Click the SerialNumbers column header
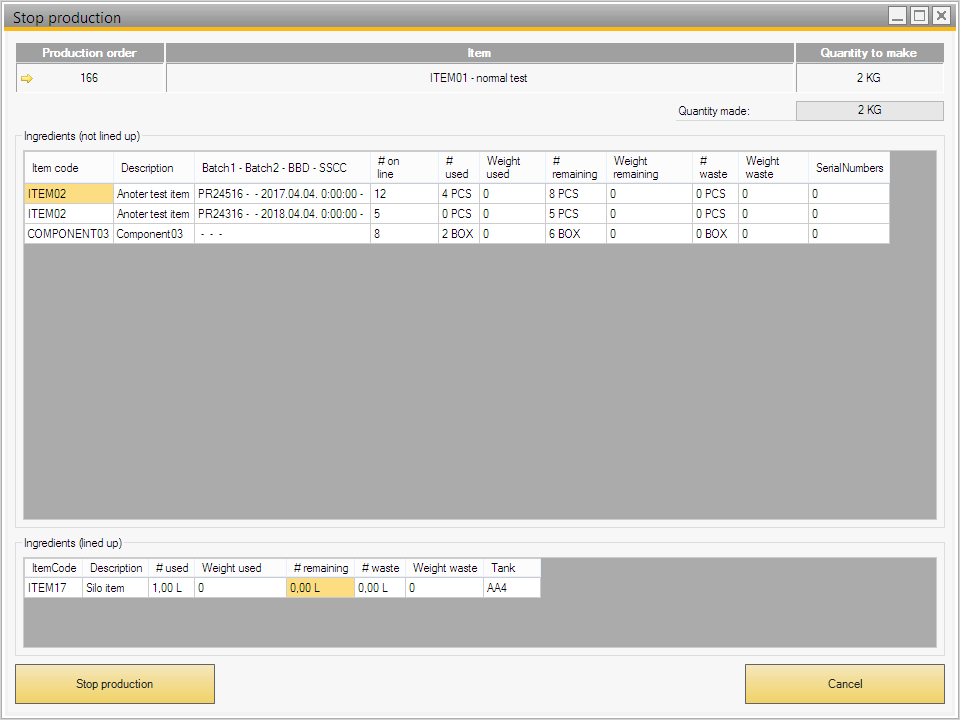Image resolution: width=960 pixels, height=720 pixels. (x=849, y=168)
